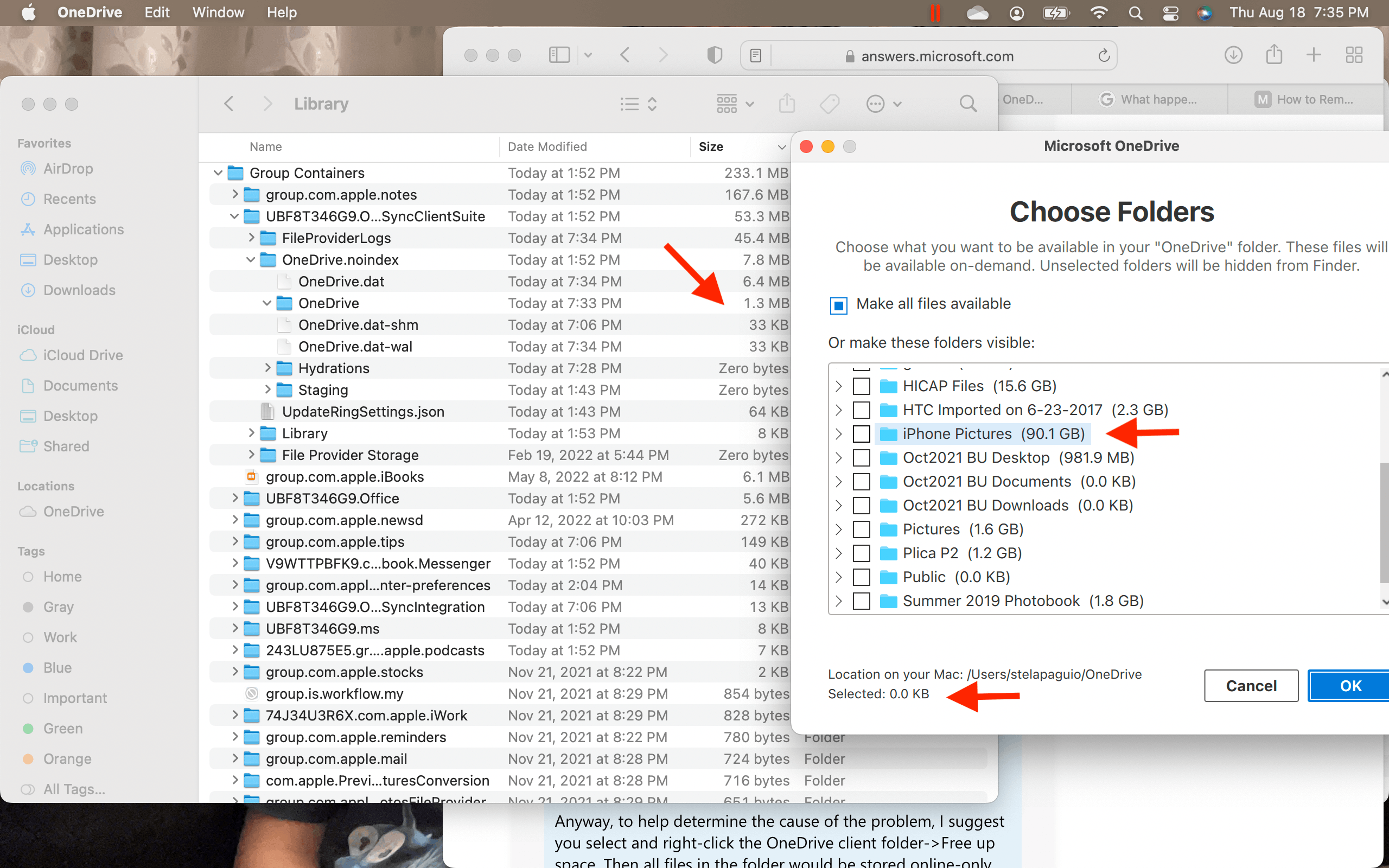The image size is (1389, 868).
Task: Open Control Center in menu bar
Action: [1170, 12]
